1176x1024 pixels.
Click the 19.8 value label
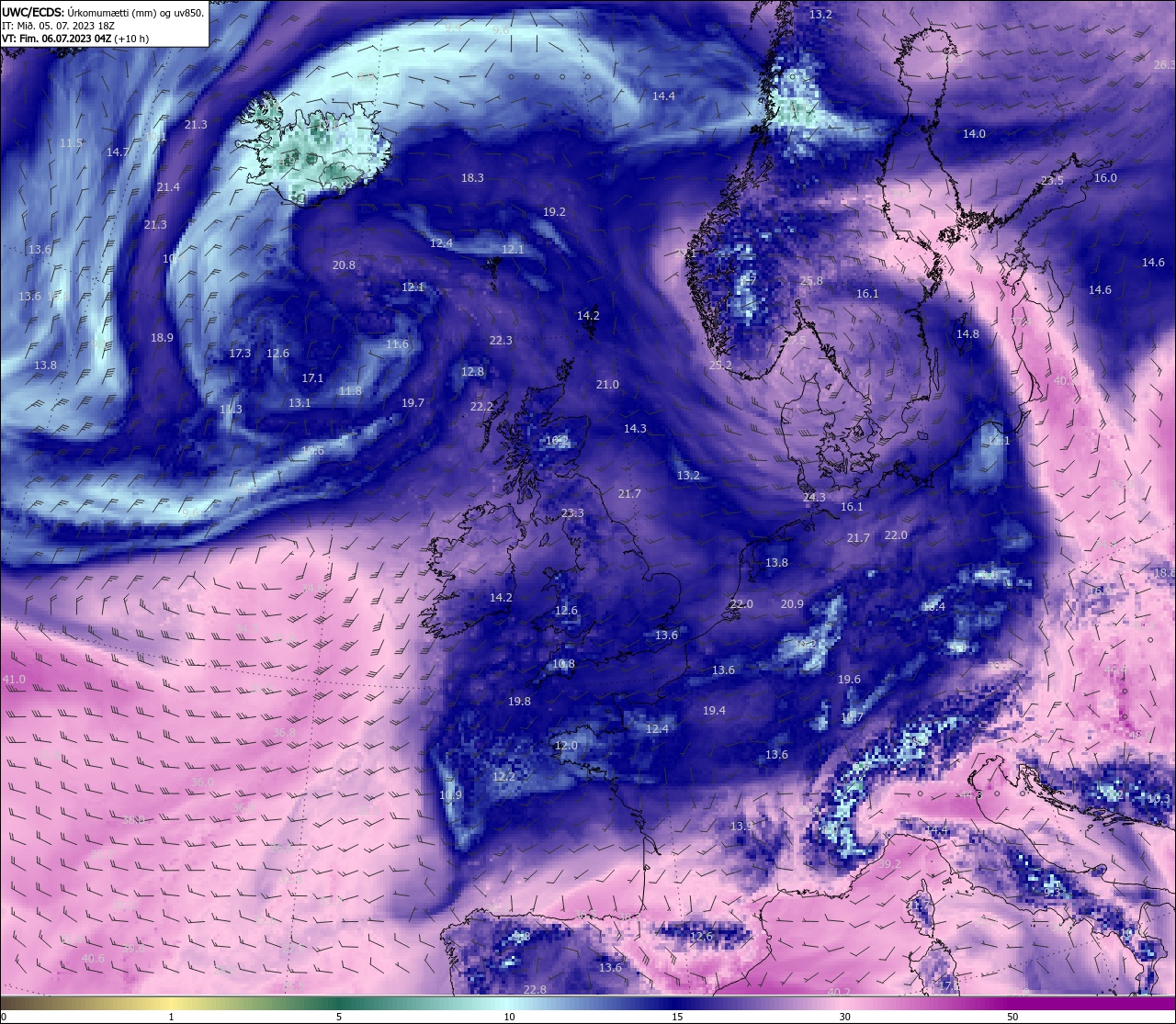pos(519,702)
